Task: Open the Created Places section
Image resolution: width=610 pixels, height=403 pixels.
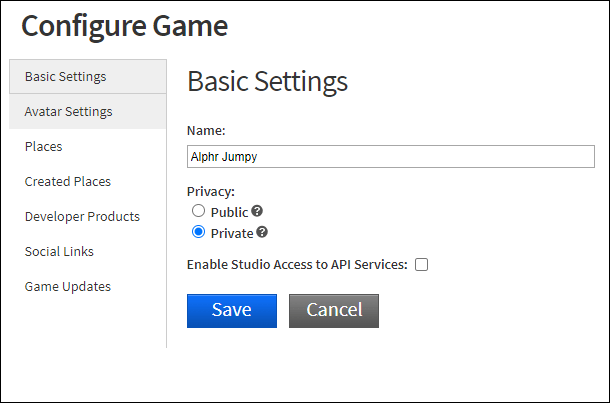Action: (68, 181)
